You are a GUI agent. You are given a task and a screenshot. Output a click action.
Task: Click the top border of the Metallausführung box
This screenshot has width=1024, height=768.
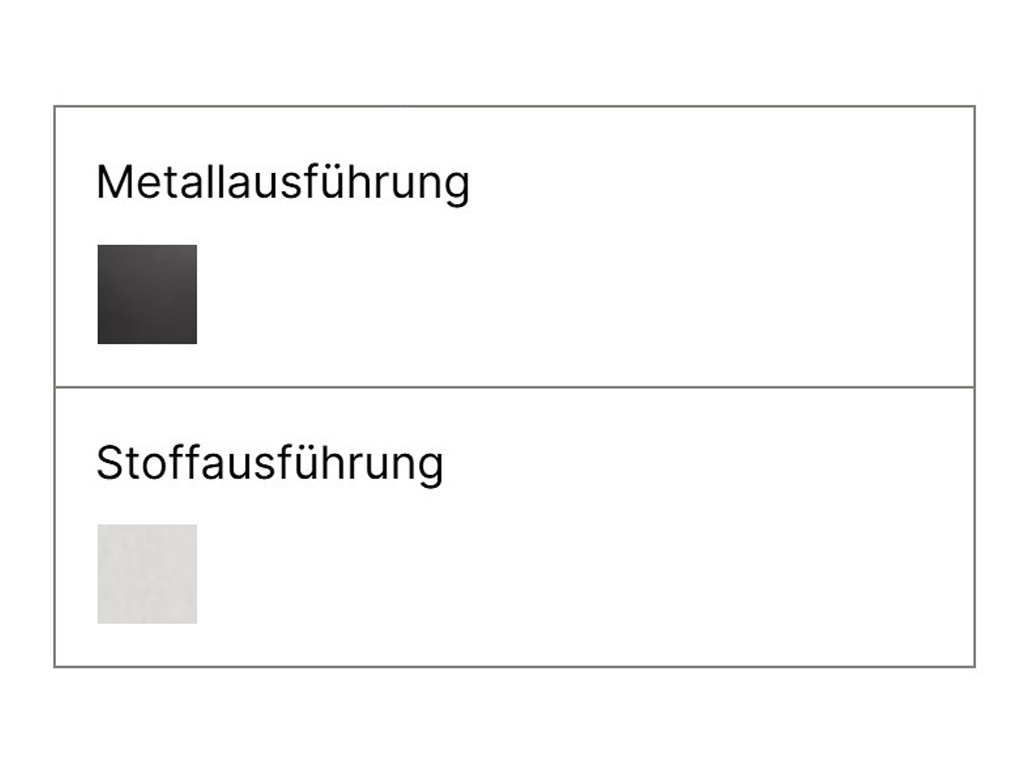pos(515,106)
